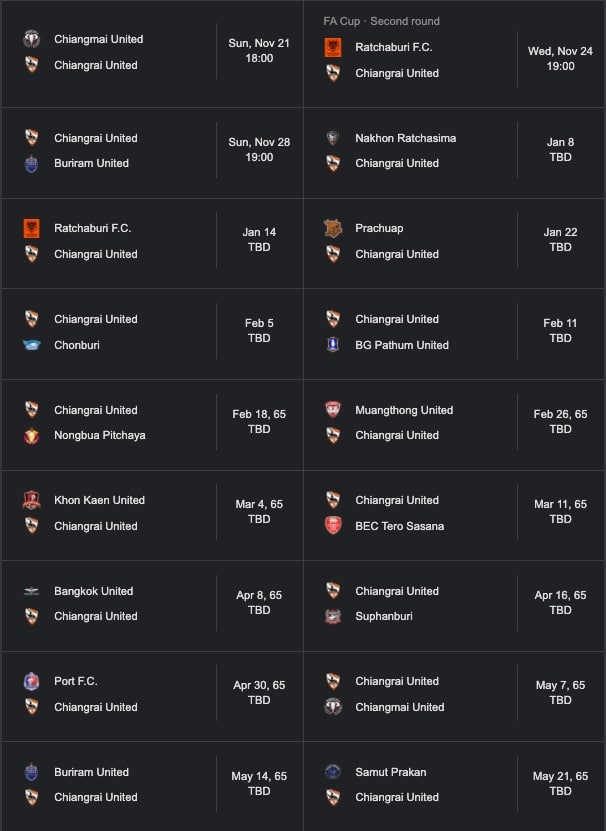The height and width of the screenshot is (831, 606).
Task: Select the Bangkok United team crest
Action: pos(31,591)
